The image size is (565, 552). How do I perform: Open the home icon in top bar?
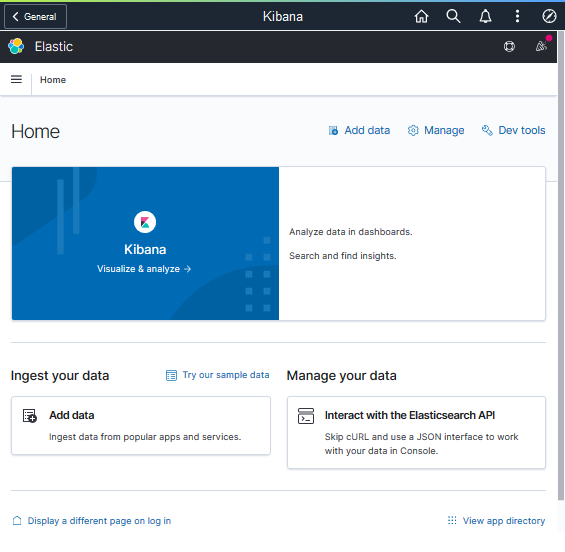(x=421, y=17)
